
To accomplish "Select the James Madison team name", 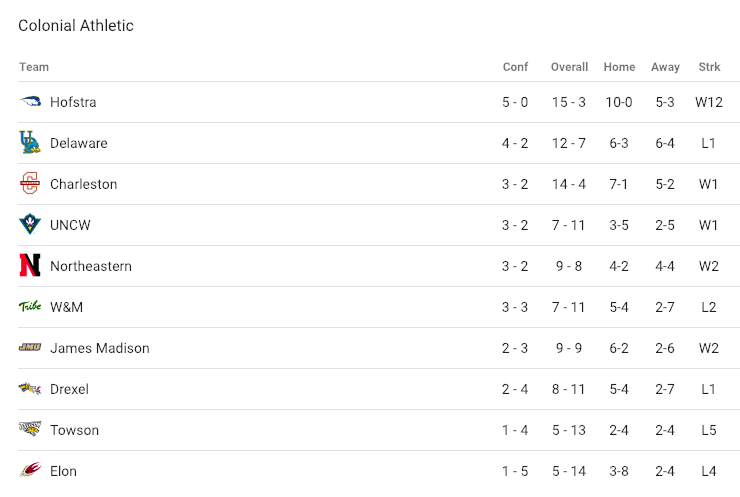I will 99,348.
